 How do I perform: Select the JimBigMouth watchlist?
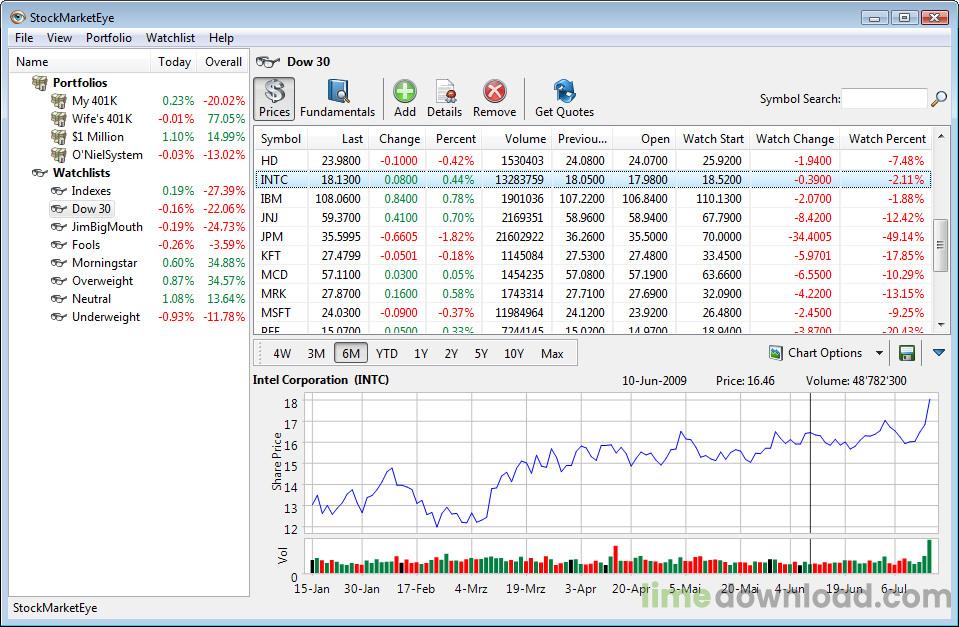point(106,226)
